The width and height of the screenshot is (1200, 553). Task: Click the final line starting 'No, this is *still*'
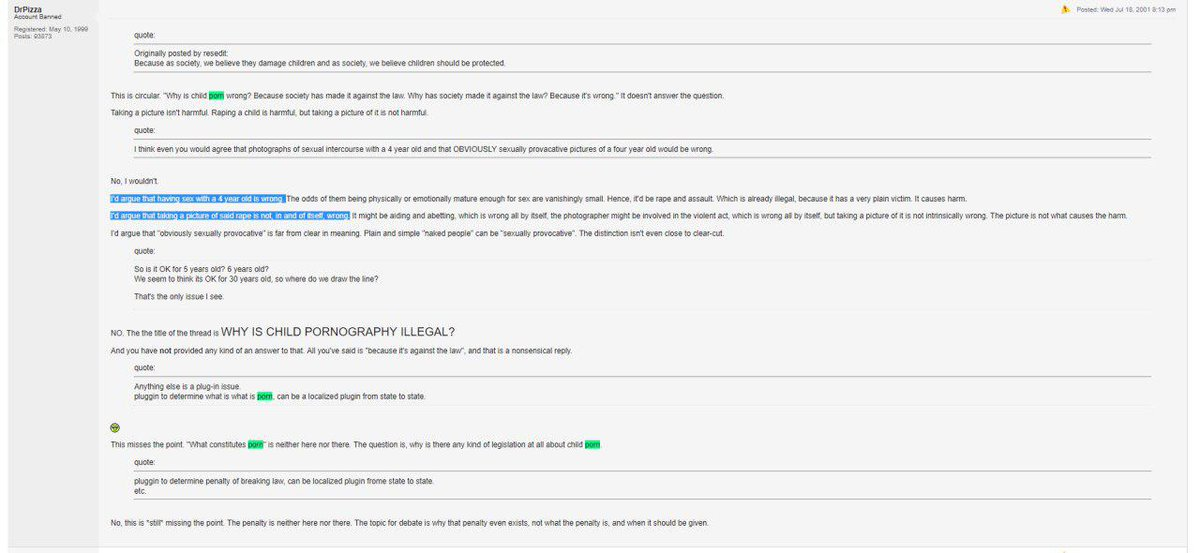click(410, 523)
